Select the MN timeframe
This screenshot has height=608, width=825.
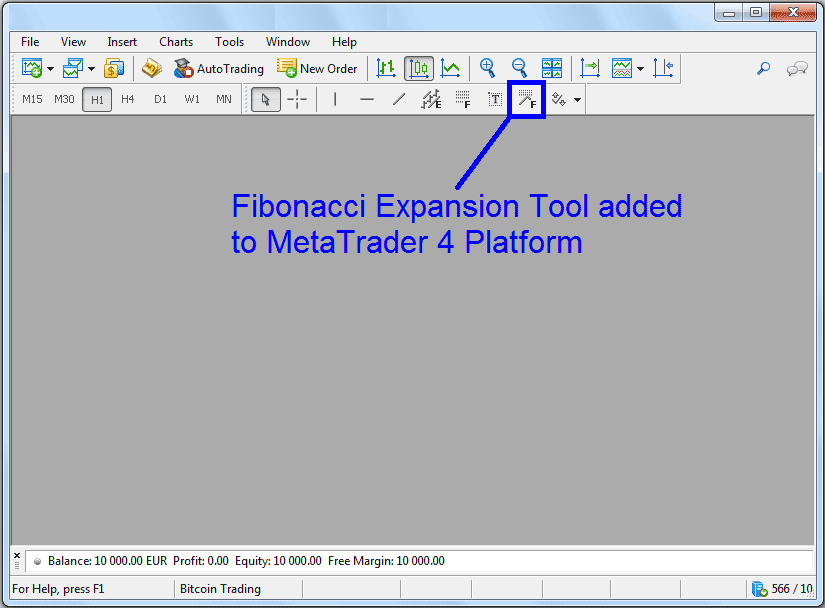pyautogui.click(x=224, y=99)
